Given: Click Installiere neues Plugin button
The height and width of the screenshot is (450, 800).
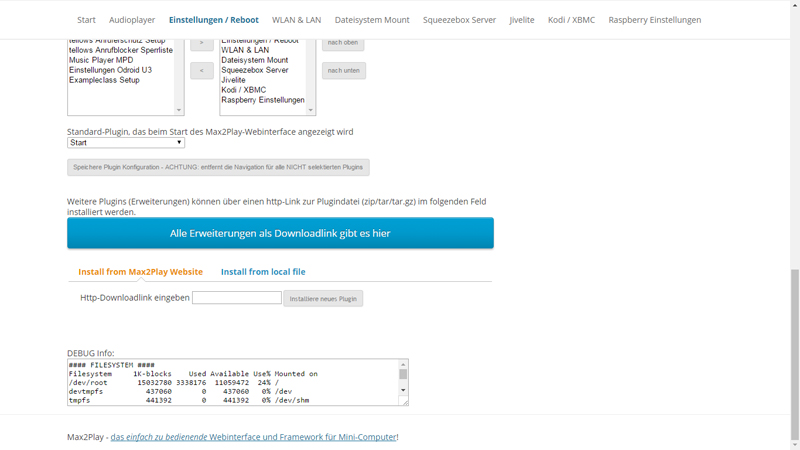Looking at the screenshot, I should (x=323, y=299).
